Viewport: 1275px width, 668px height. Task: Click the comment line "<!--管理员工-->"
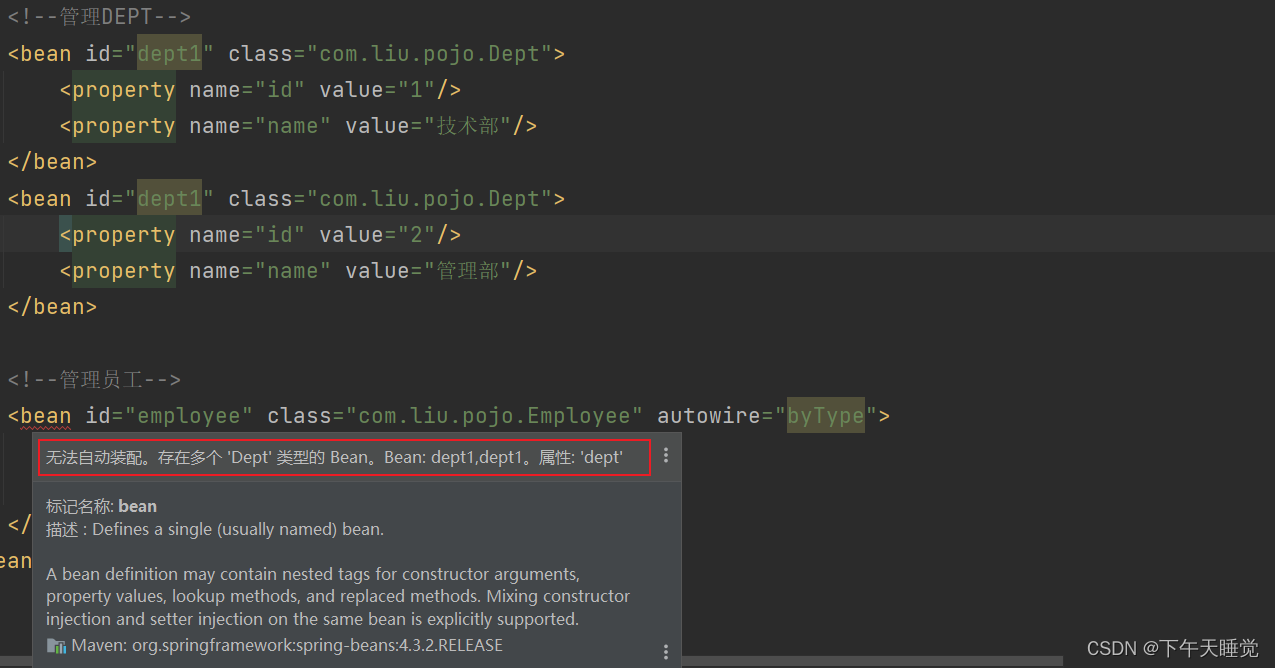94,380
